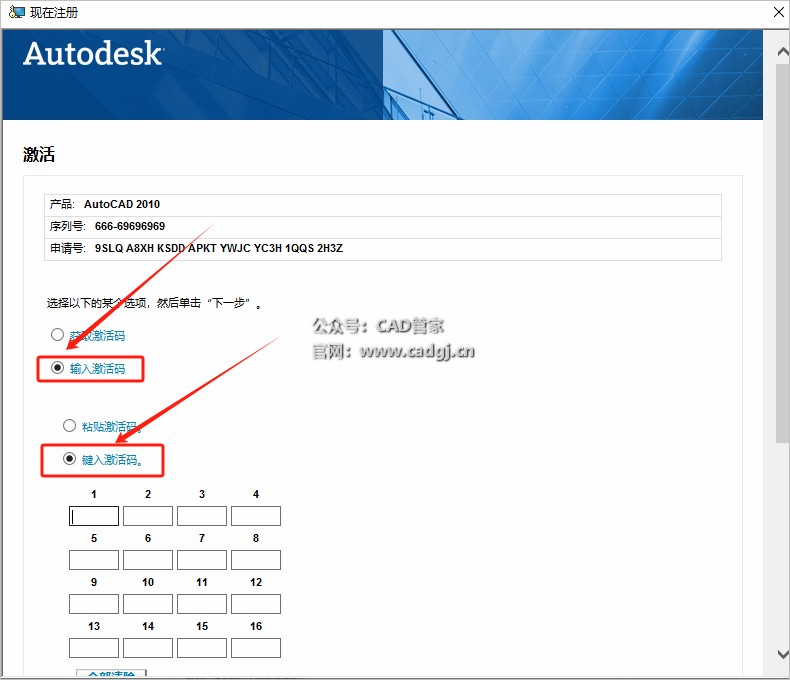Activate code entry field 16

[256, 648]
